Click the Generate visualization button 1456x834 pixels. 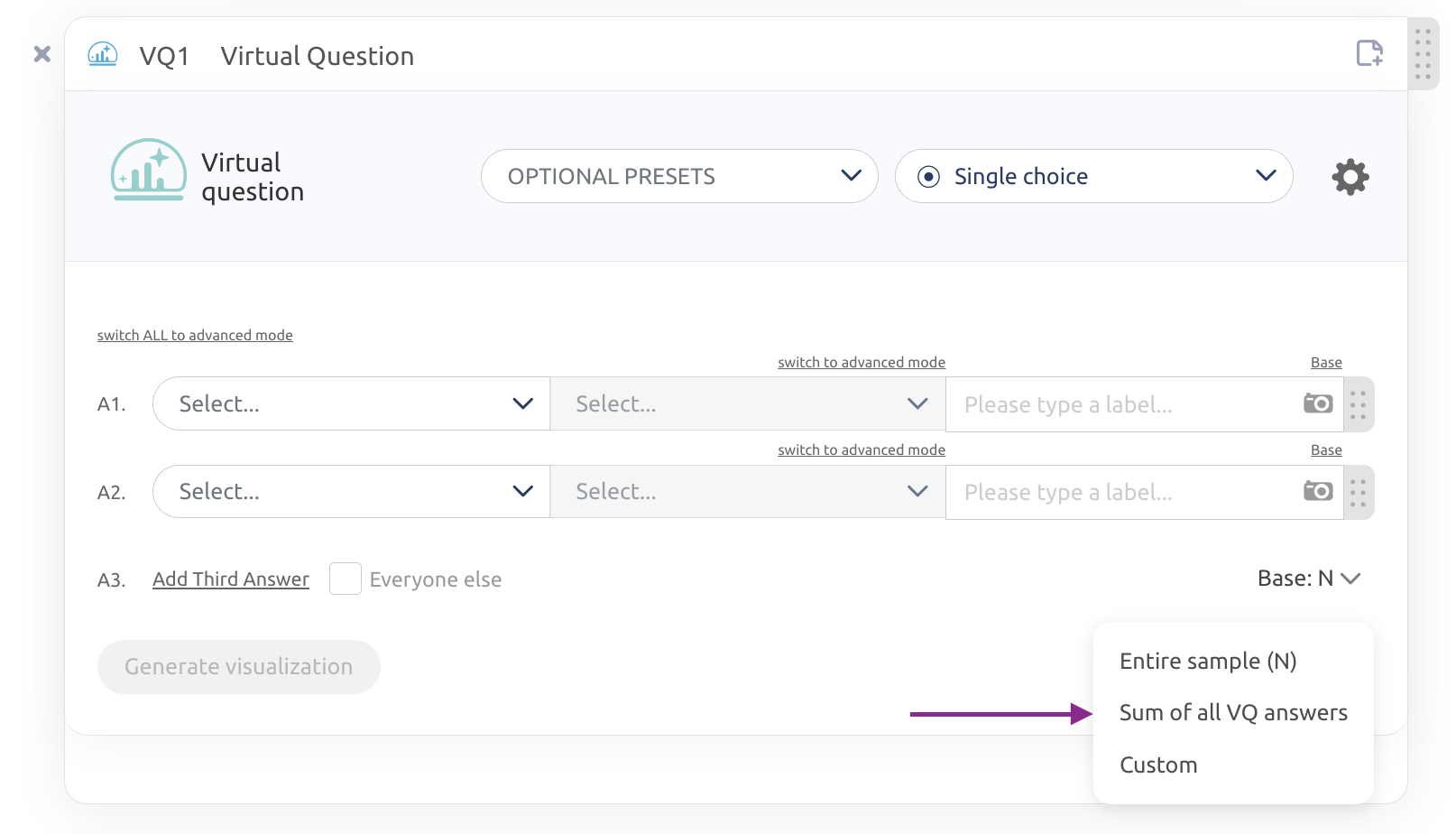pos(239,667)
